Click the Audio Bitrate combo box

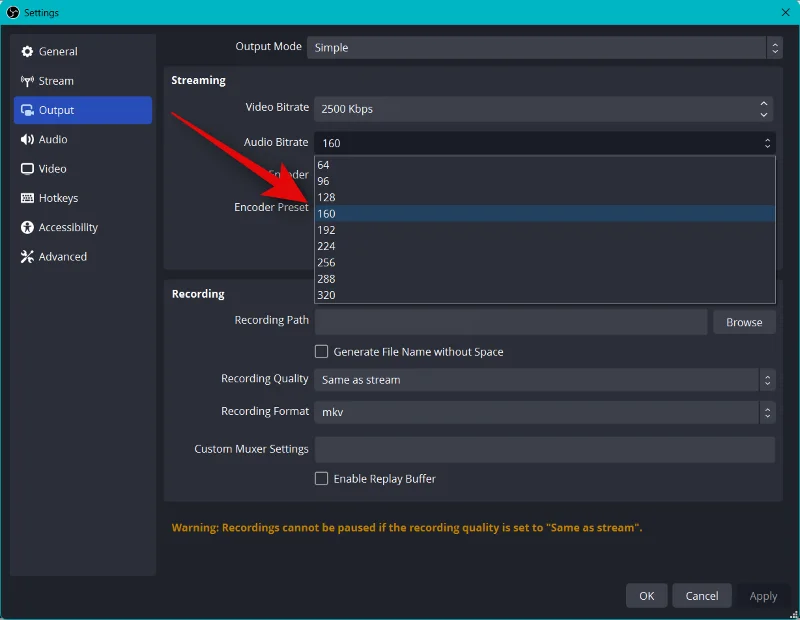(544, 143)
